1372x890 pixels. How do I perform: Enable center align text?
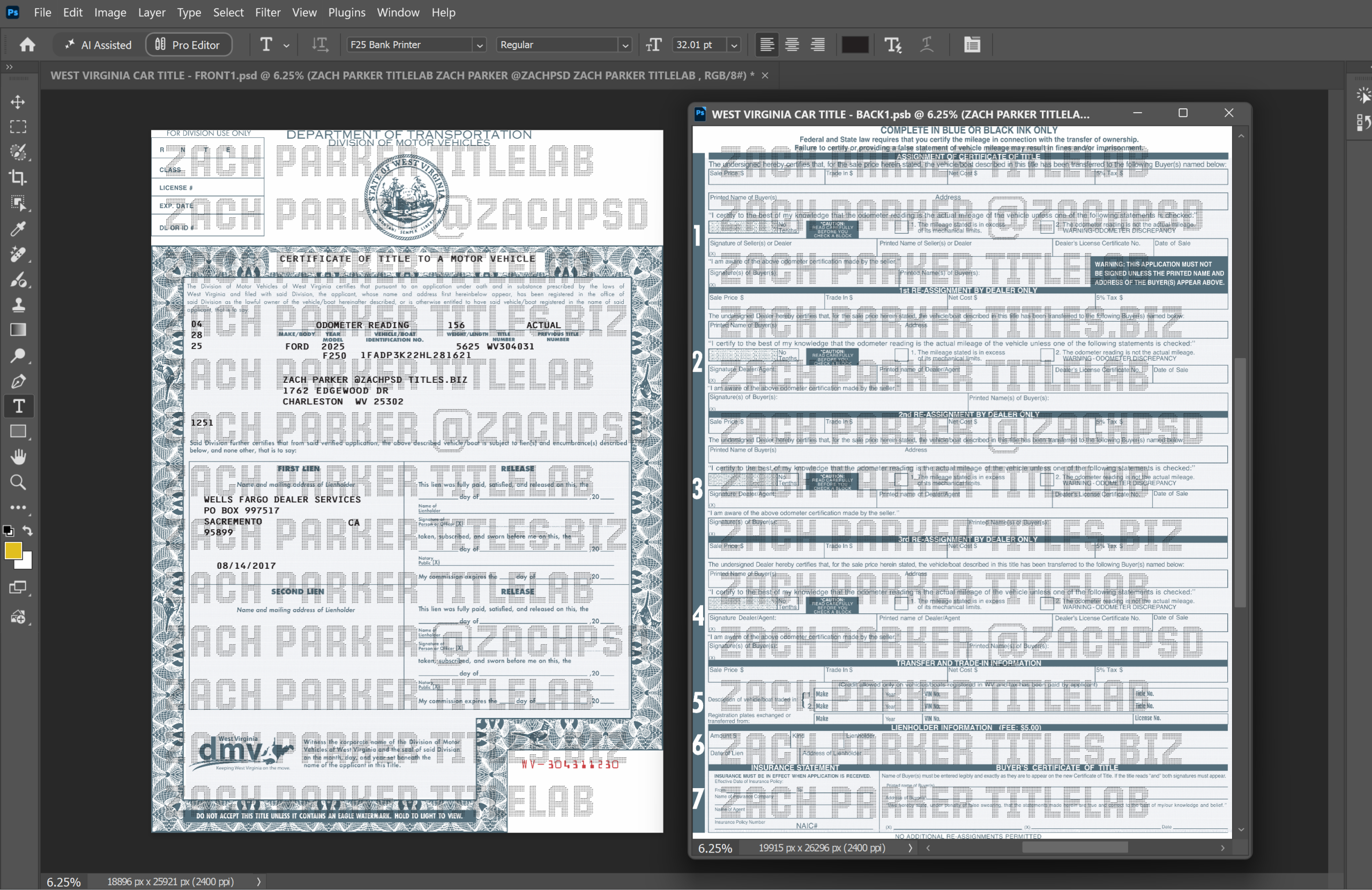(x=792, y=44)
